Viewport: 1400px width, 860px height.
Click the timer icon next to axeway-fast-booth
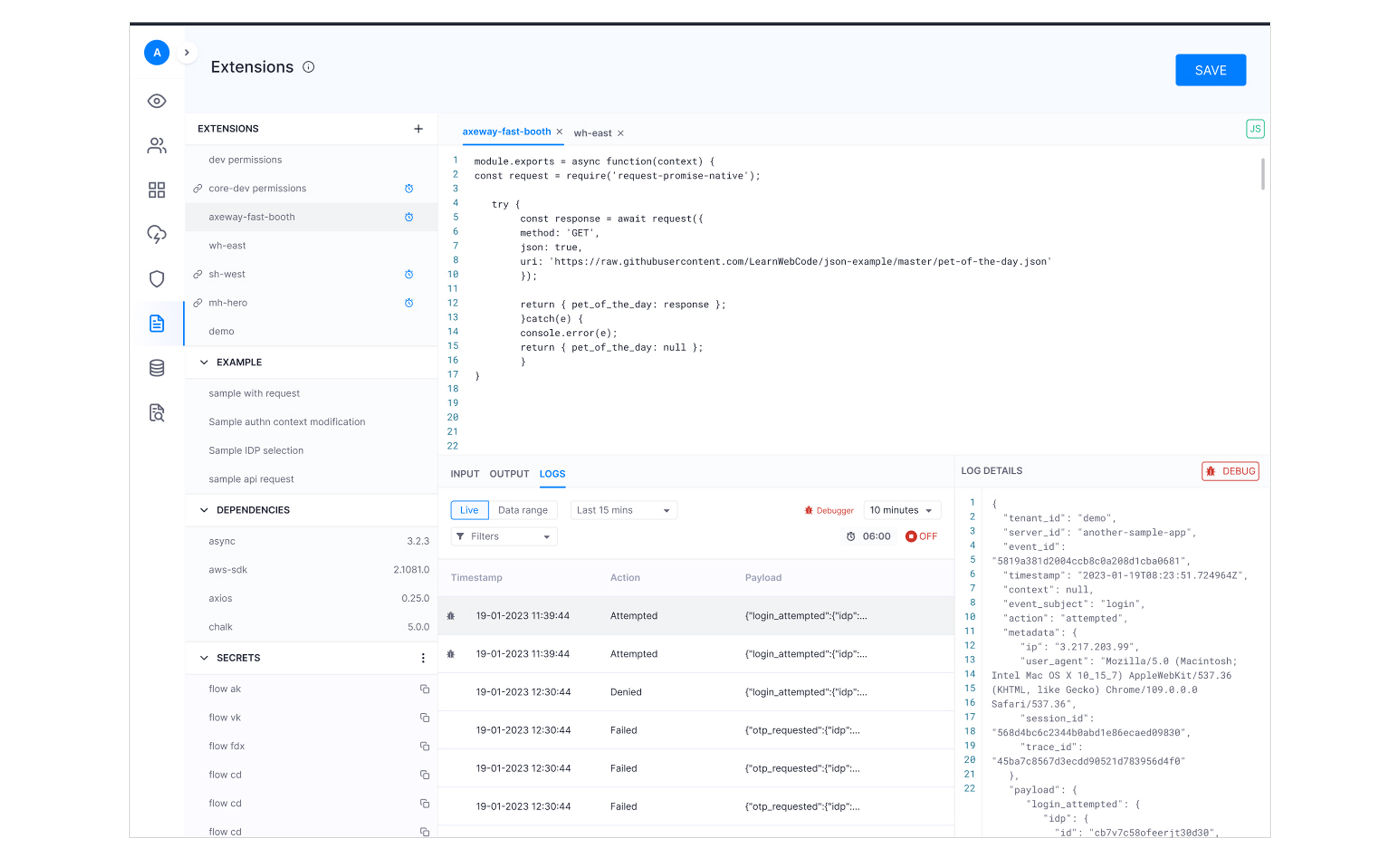coord(408,217)
